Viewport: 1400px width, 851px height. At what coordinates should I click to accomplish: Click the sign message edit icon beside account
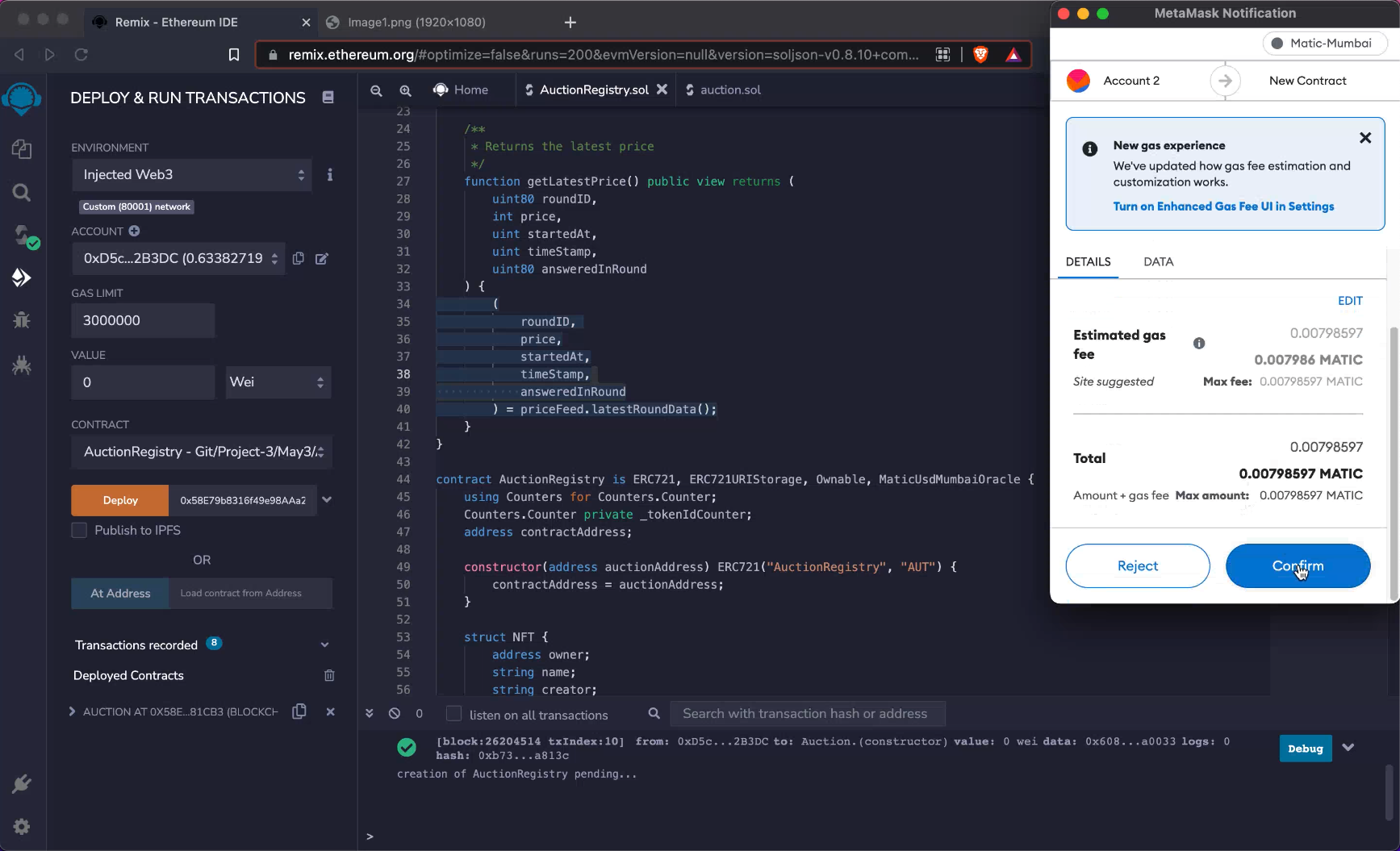pyautogui.click(x=322, y=258)
